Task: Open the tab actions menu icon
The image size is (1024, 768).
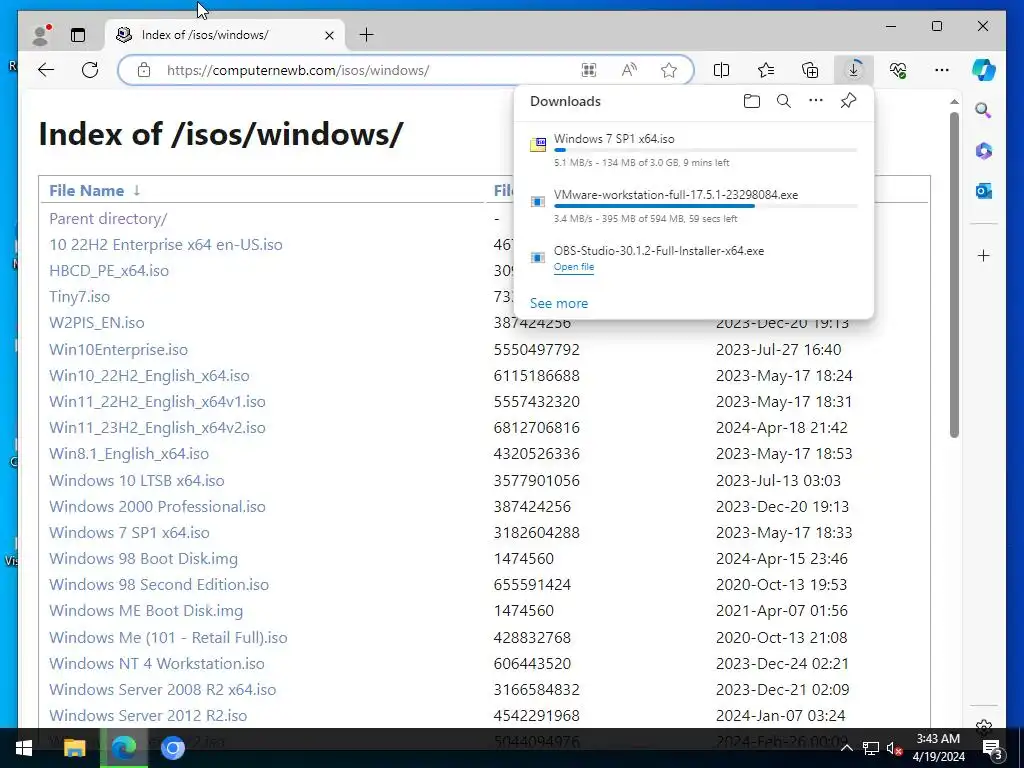Action: pos(78,35)
